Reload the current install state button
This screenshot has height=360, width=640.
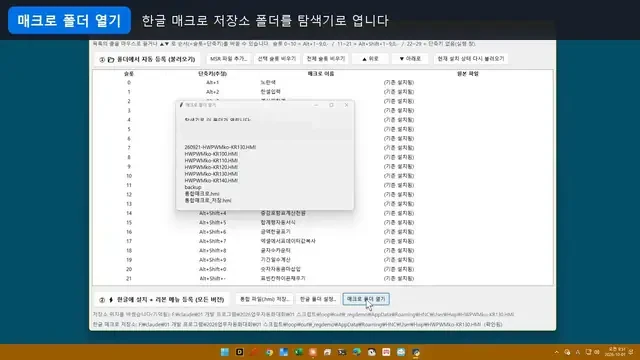[x=471, y=59]
